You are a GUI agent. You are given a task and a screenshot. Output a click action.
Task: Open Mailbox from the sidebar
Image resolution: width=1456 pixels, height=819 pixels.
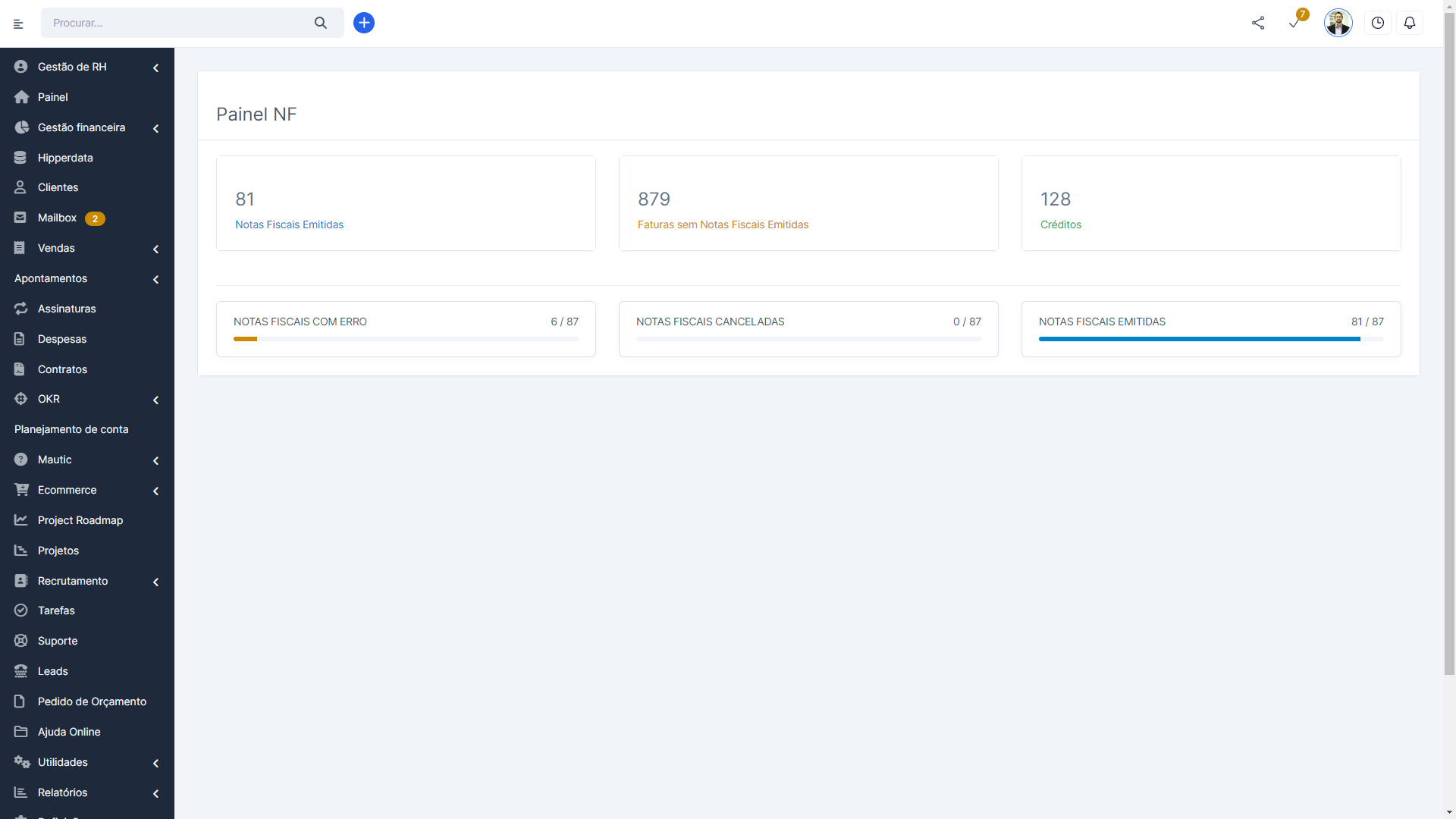[57, 218]
